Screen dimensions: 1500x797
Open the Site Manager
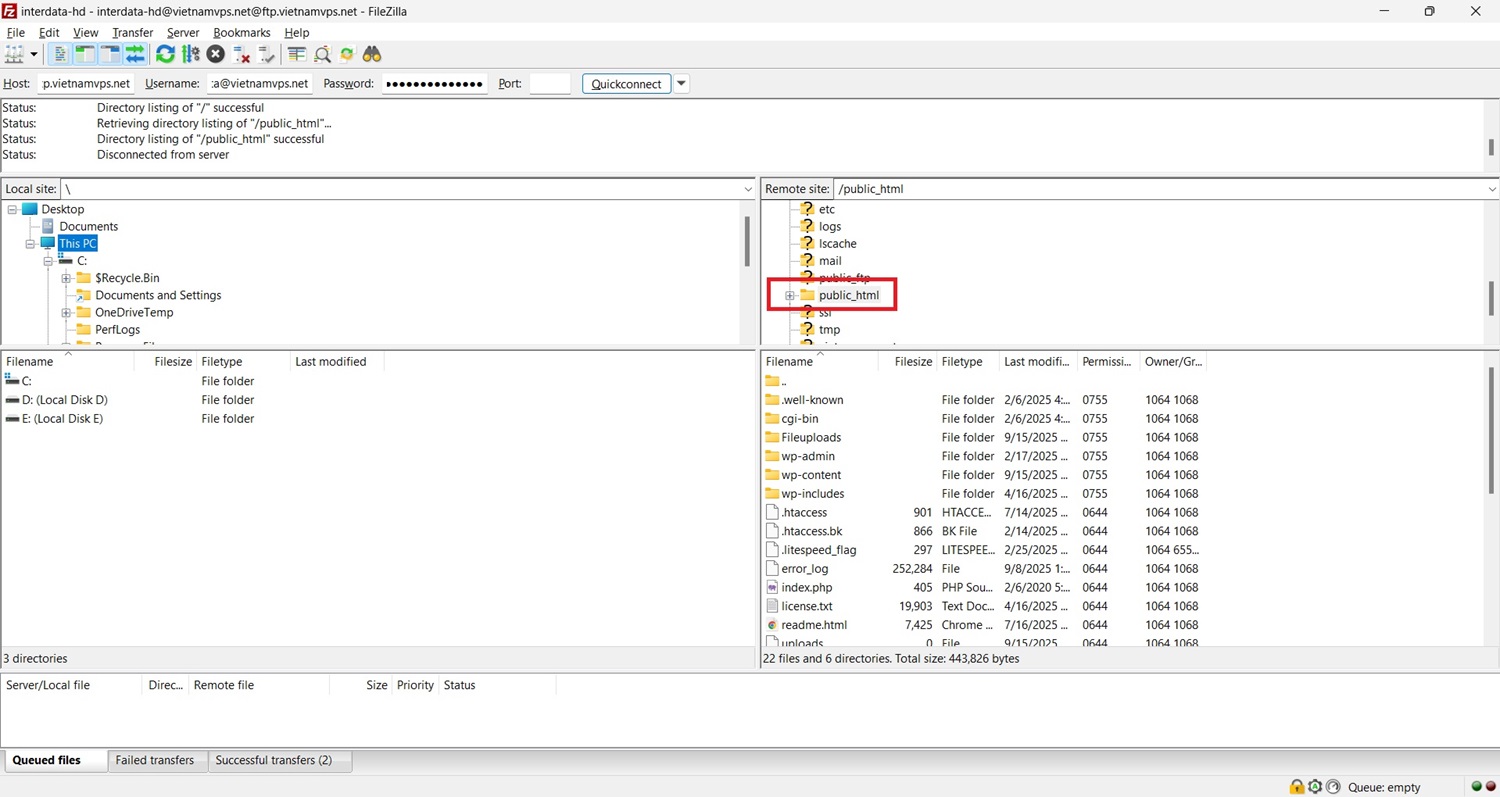[x=14, y=54]
